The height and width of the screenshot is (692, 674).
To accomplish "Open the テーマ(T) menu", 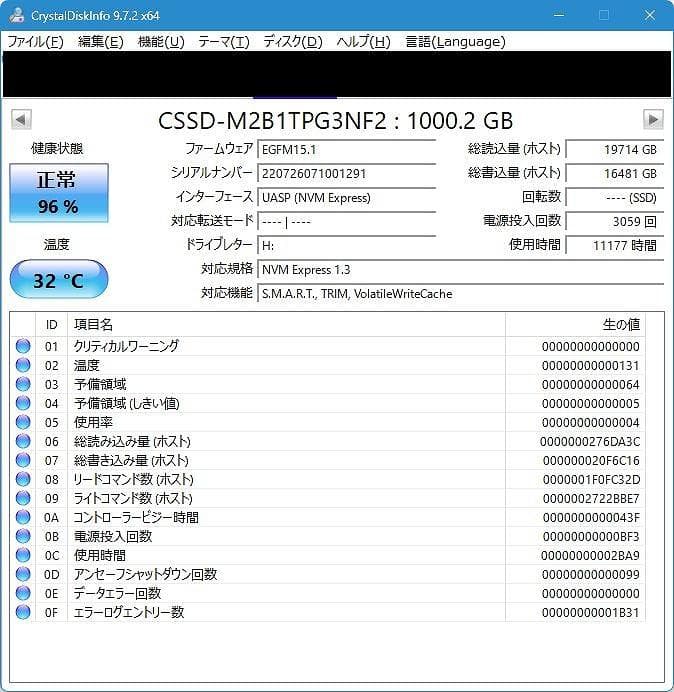I will click(x=224, y=41).
